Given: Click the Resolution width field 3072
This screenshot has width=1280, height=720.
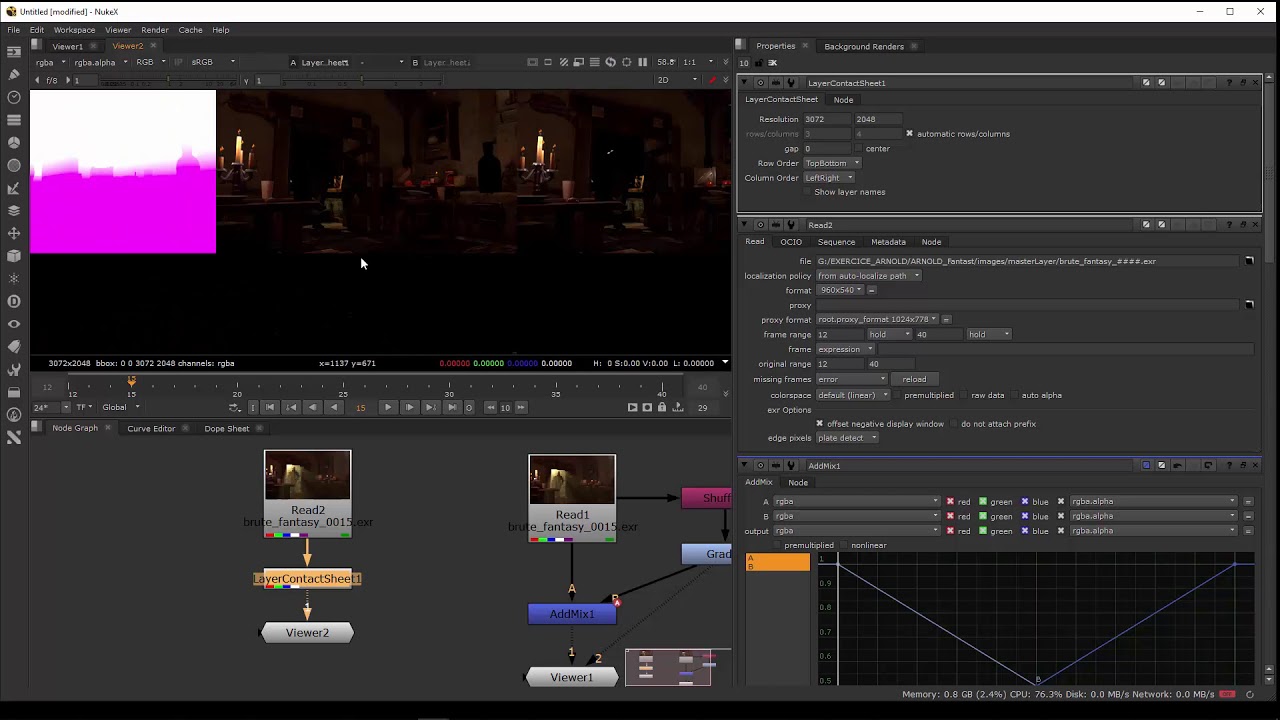Looking at the screenshot, I should [x=825, y=119].
